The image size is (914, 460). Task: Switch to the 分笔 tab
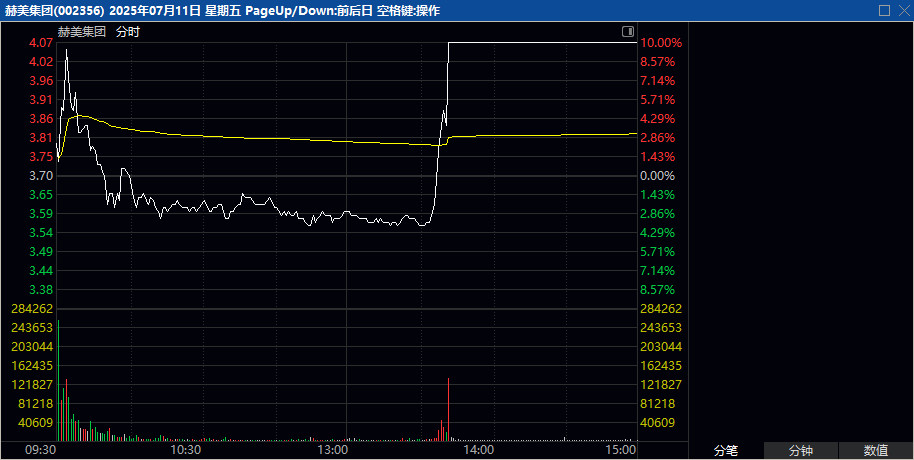[725, 451]
